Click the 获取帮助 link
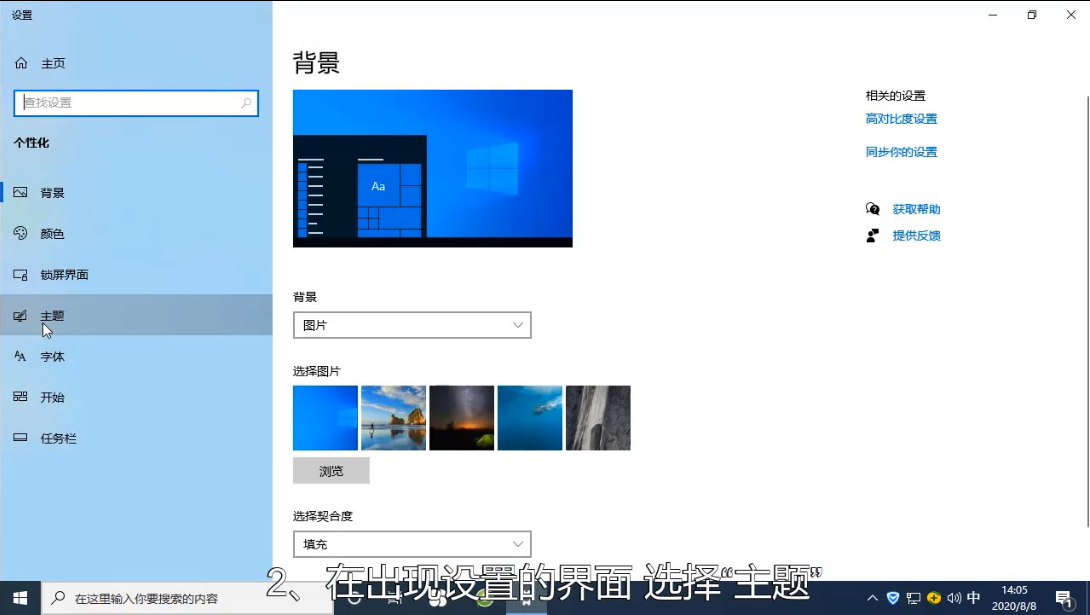The image size is (1090, 615). tap(916, 208)
